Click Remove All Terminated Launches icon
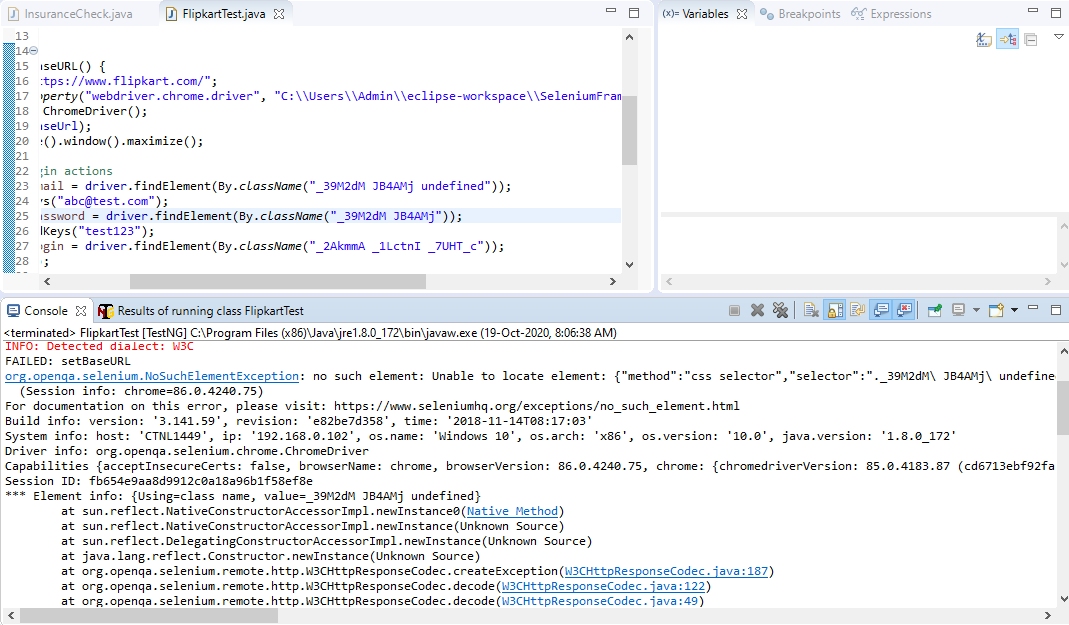The height and width of the screenshot is (625, 1069). [x=781, y=310]
